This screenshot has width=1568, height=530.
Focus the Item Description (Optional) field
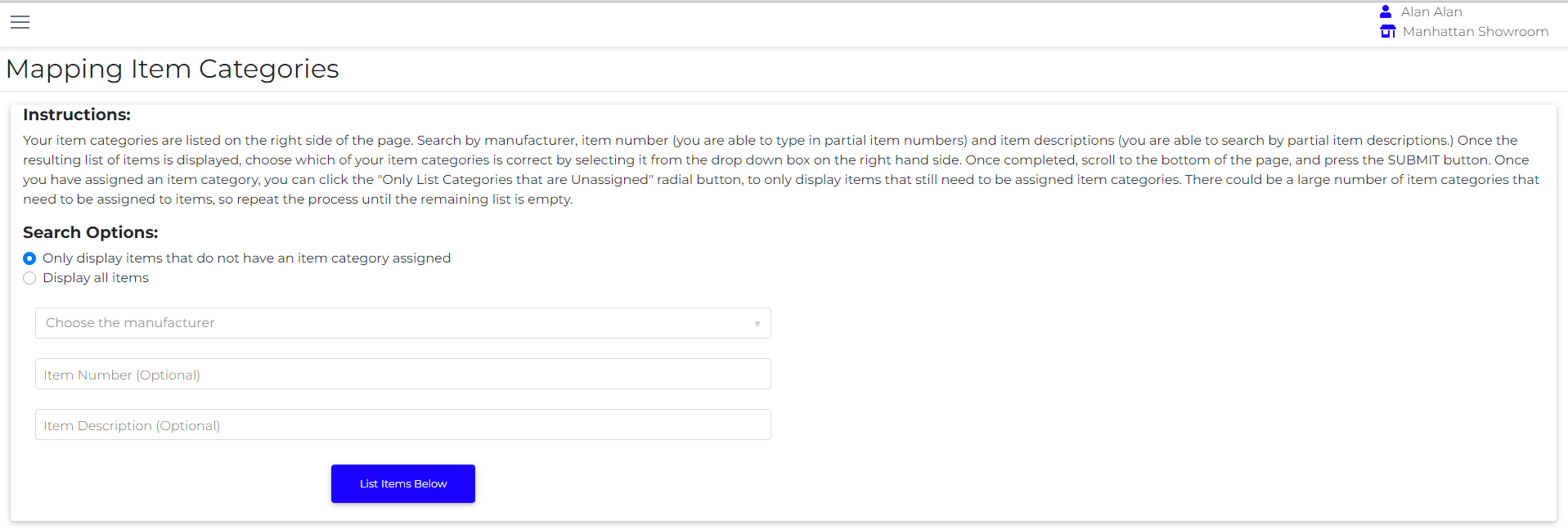click(x=403, y=424)
